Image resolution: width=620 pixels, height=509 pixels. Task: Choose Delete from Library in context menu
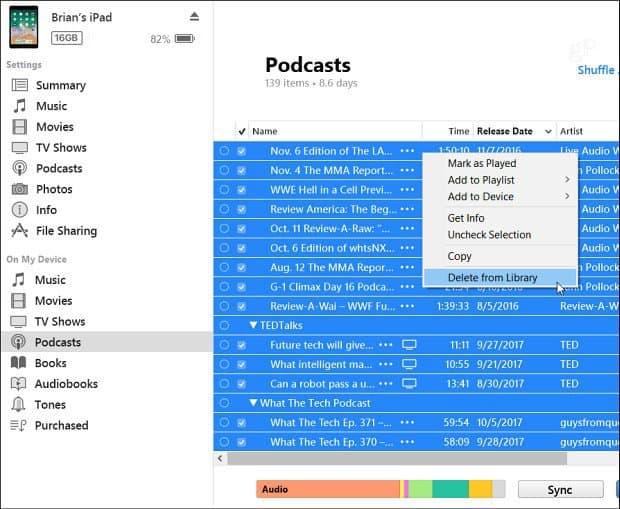coord(492,278)
